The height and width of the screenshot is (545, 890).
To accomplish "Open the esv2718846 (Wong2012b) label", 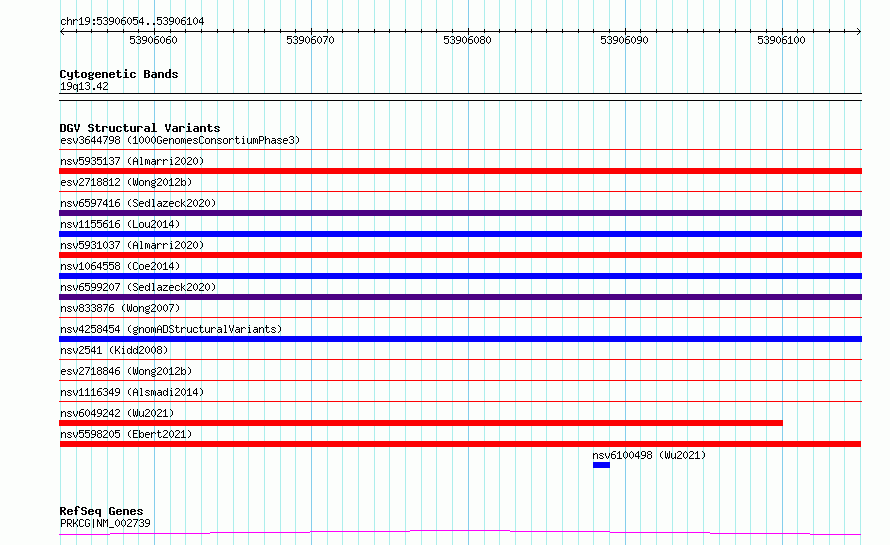I will coord(126,371).
